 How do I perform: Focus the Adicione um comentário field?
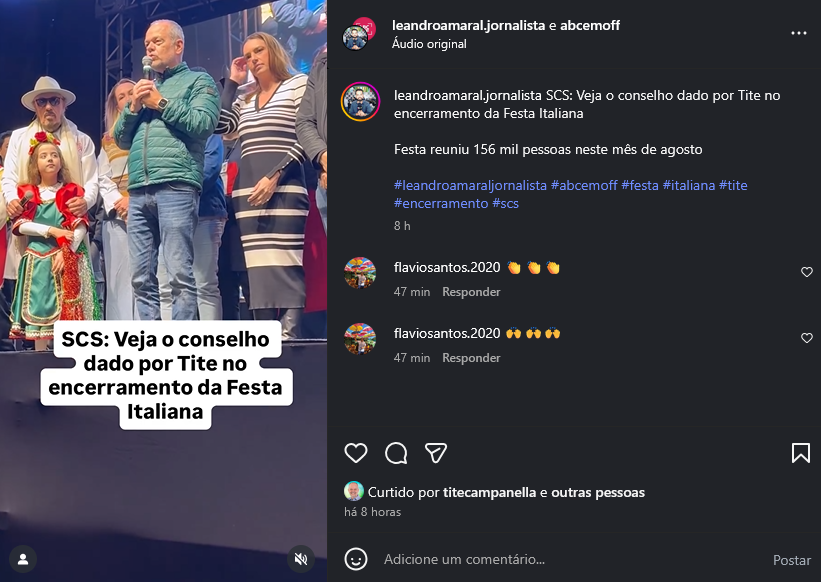tap(571, 559)
